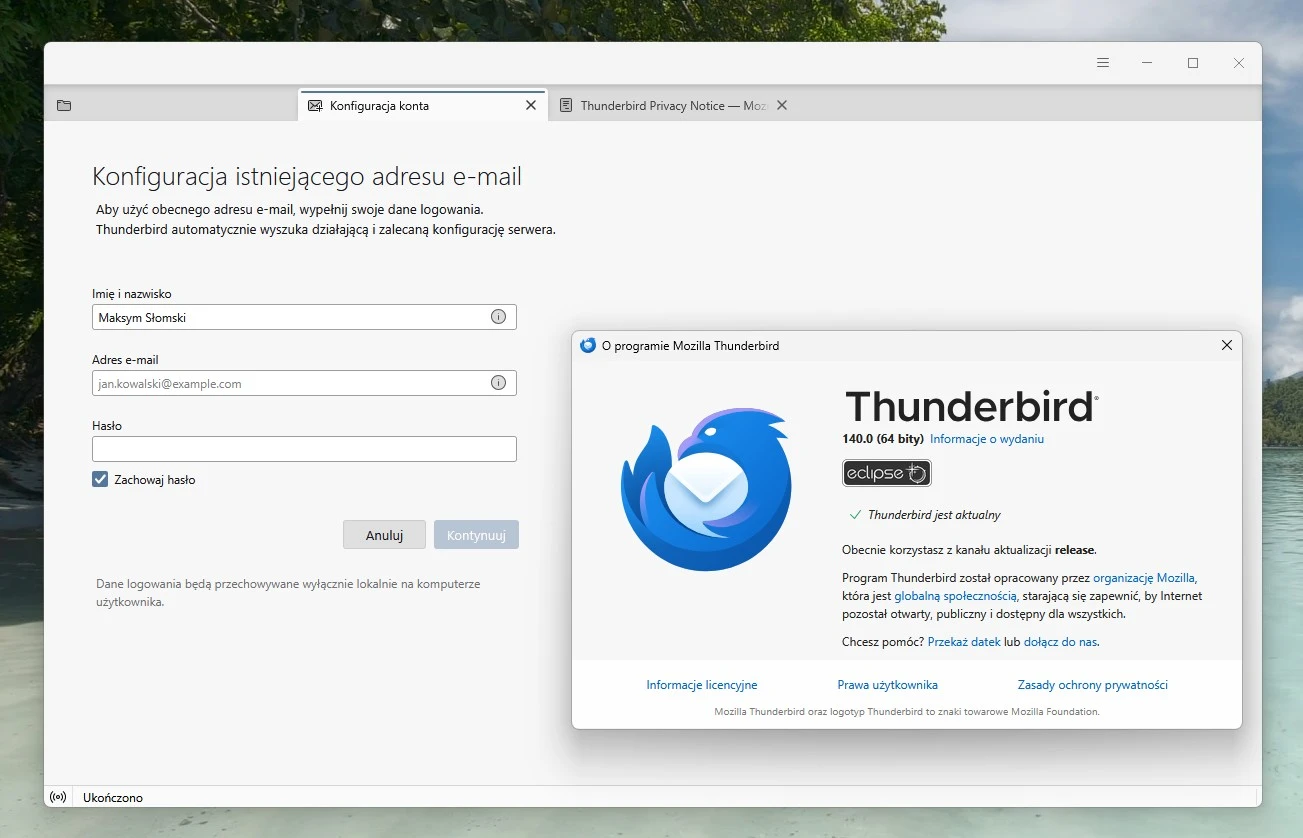
Task: Toggle the Zachowaj hasło checkbox
Action: (x=100, y=479)
